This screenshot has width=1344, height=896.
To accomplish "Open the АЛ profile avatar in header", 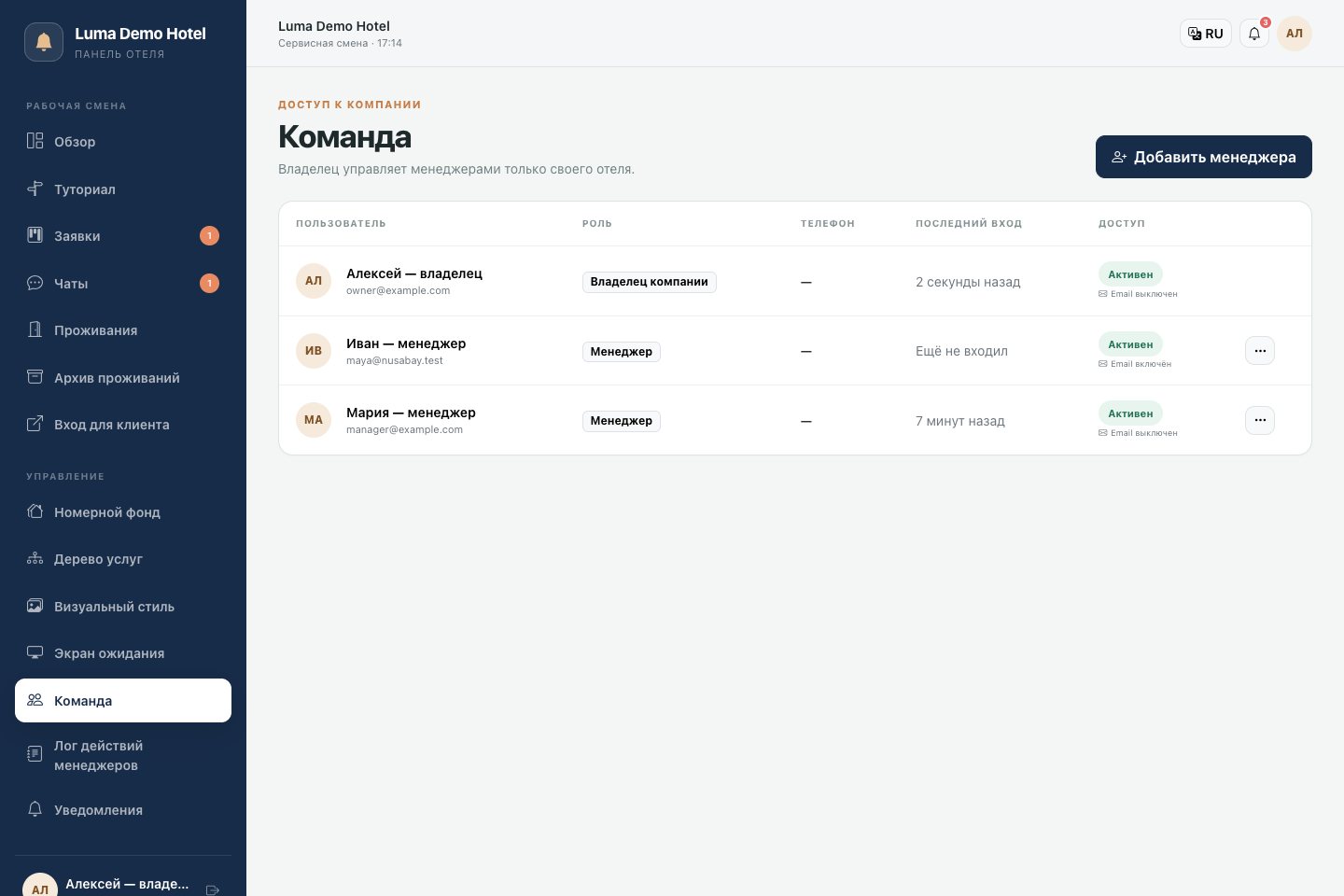I will point(1295,34).
